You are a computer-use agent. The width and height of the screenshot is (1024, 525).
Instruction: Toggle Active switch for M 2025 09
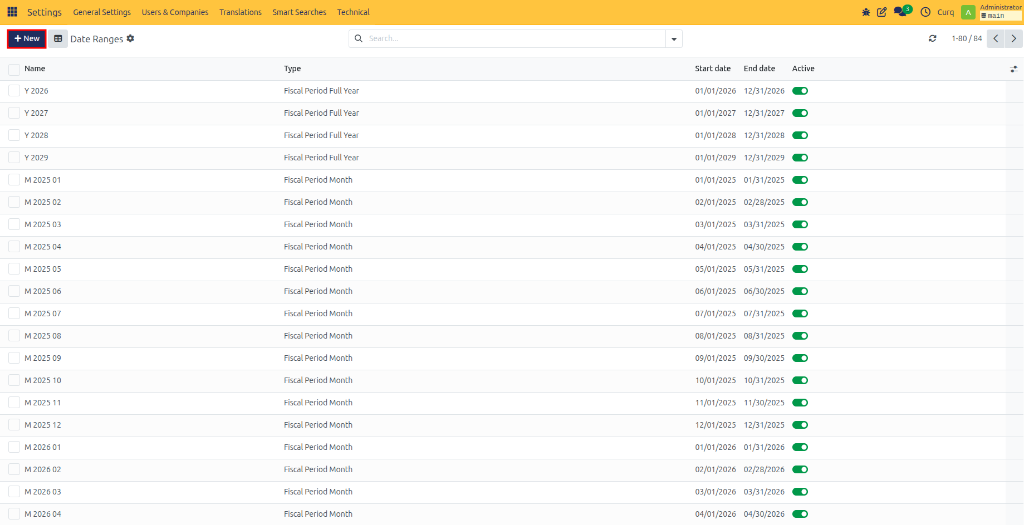[800, 358]
